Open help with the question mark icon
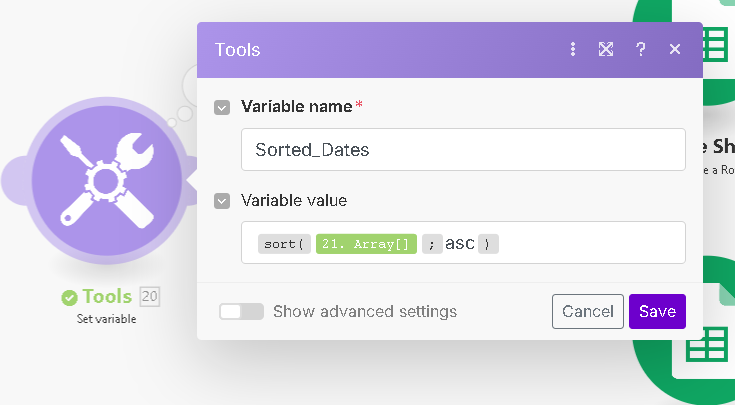This screenshot has width=735, height=405. point(641,49)
